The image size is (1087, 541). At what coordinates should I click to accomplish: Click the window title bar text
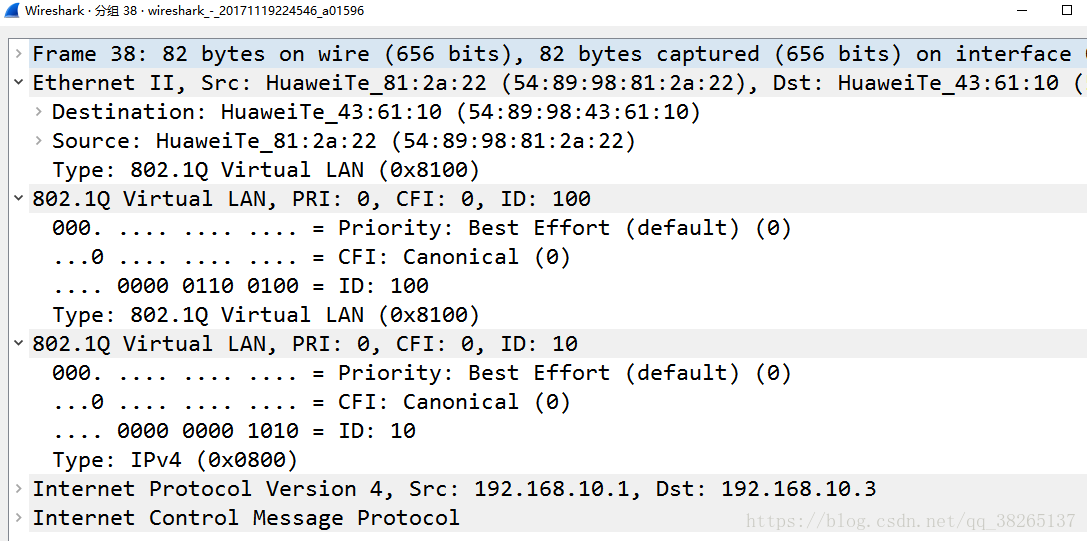[x=194, y=10]
